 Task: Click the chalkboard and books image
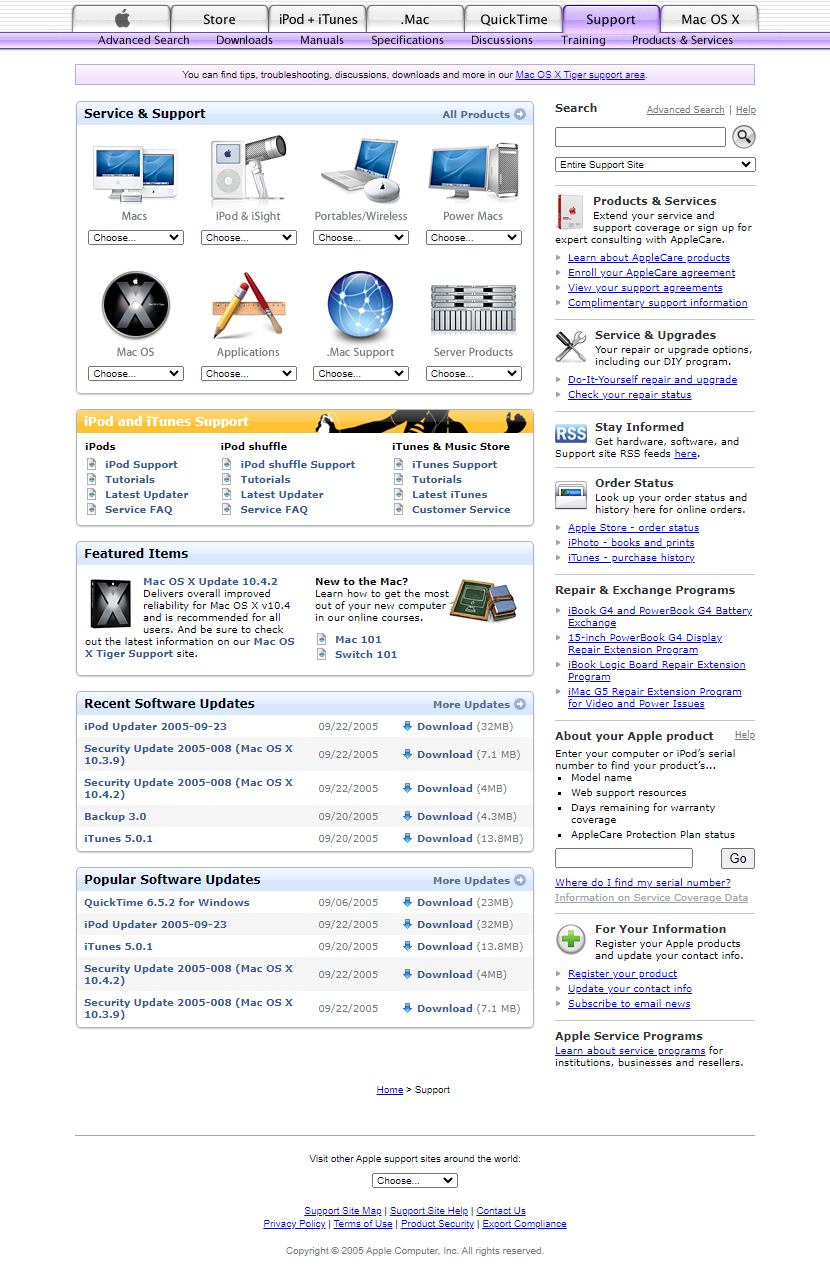point(484,599)
